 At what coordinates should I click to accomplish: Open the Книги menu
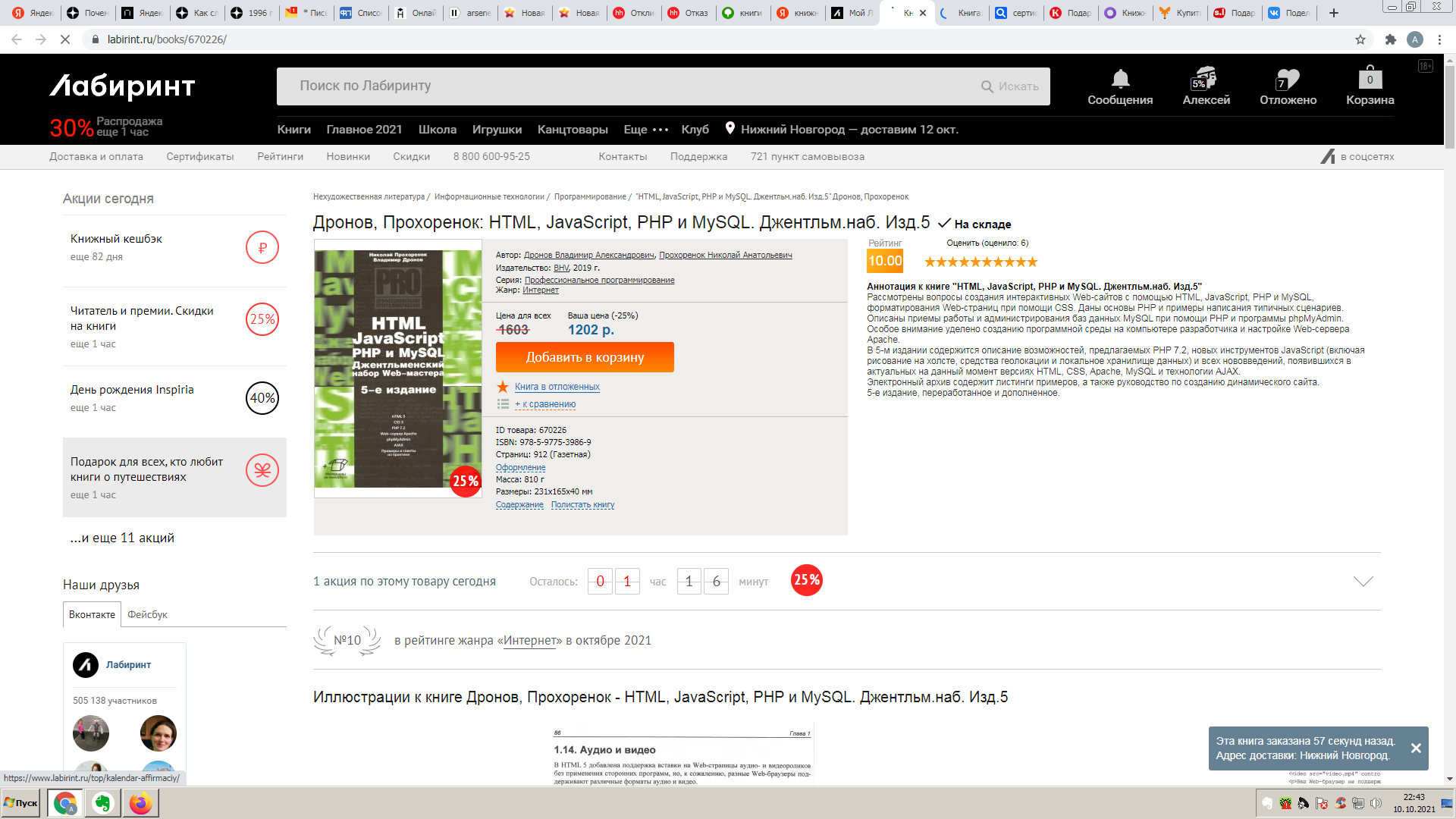tap(294, 130)
